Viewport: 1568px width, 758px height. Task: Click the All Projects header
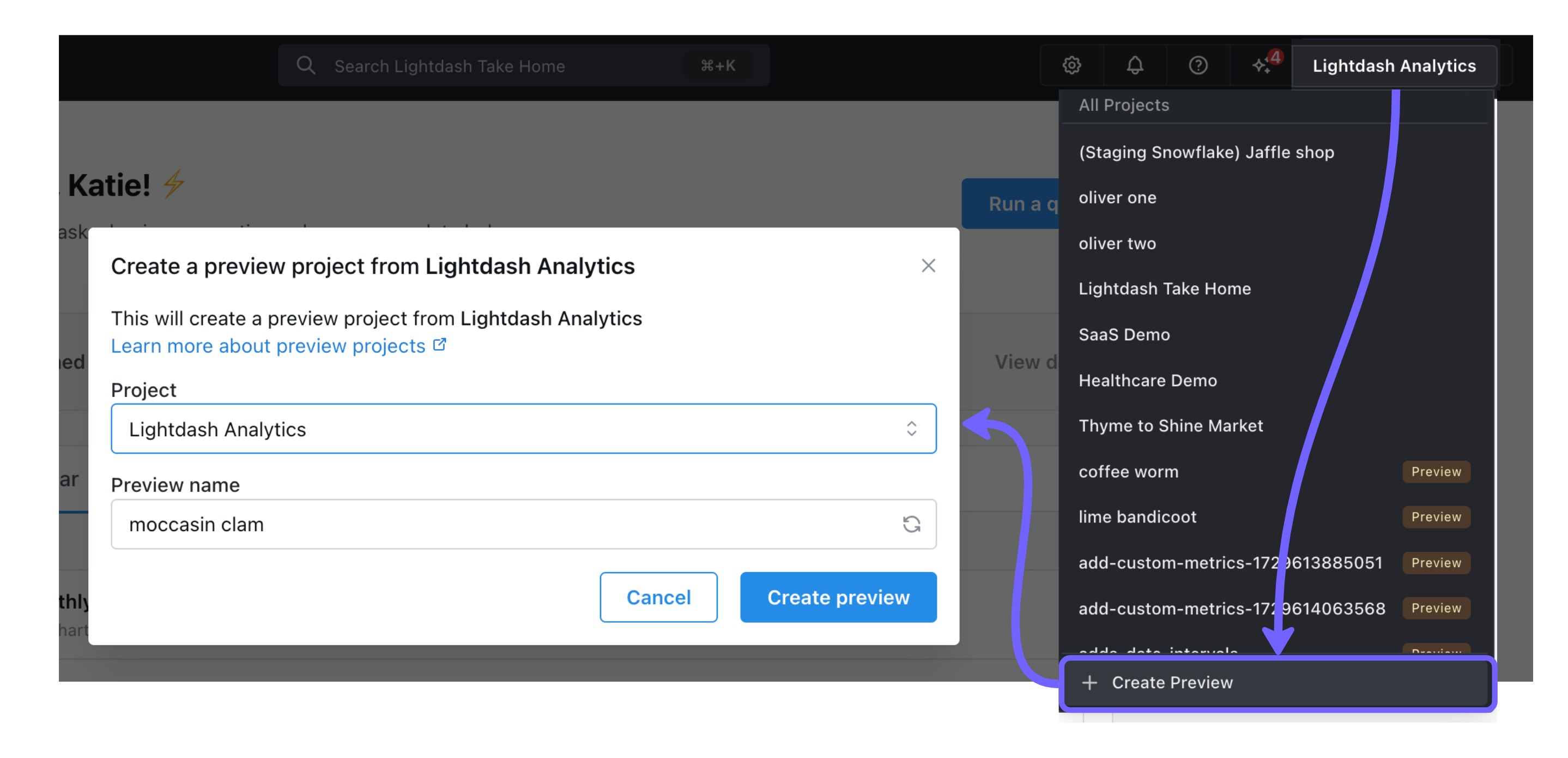(1124, 105)
